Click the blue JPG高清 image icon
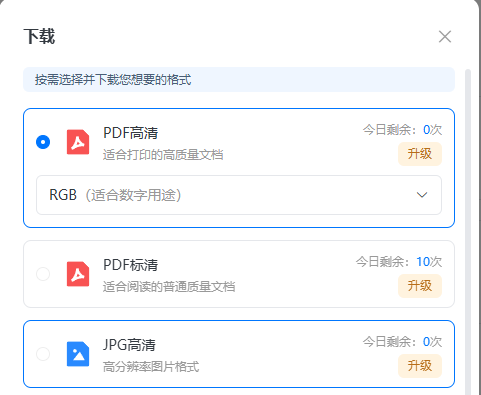The width and height of the screenshot is (481, 395). pyautogui.click(x=78, y=354)
